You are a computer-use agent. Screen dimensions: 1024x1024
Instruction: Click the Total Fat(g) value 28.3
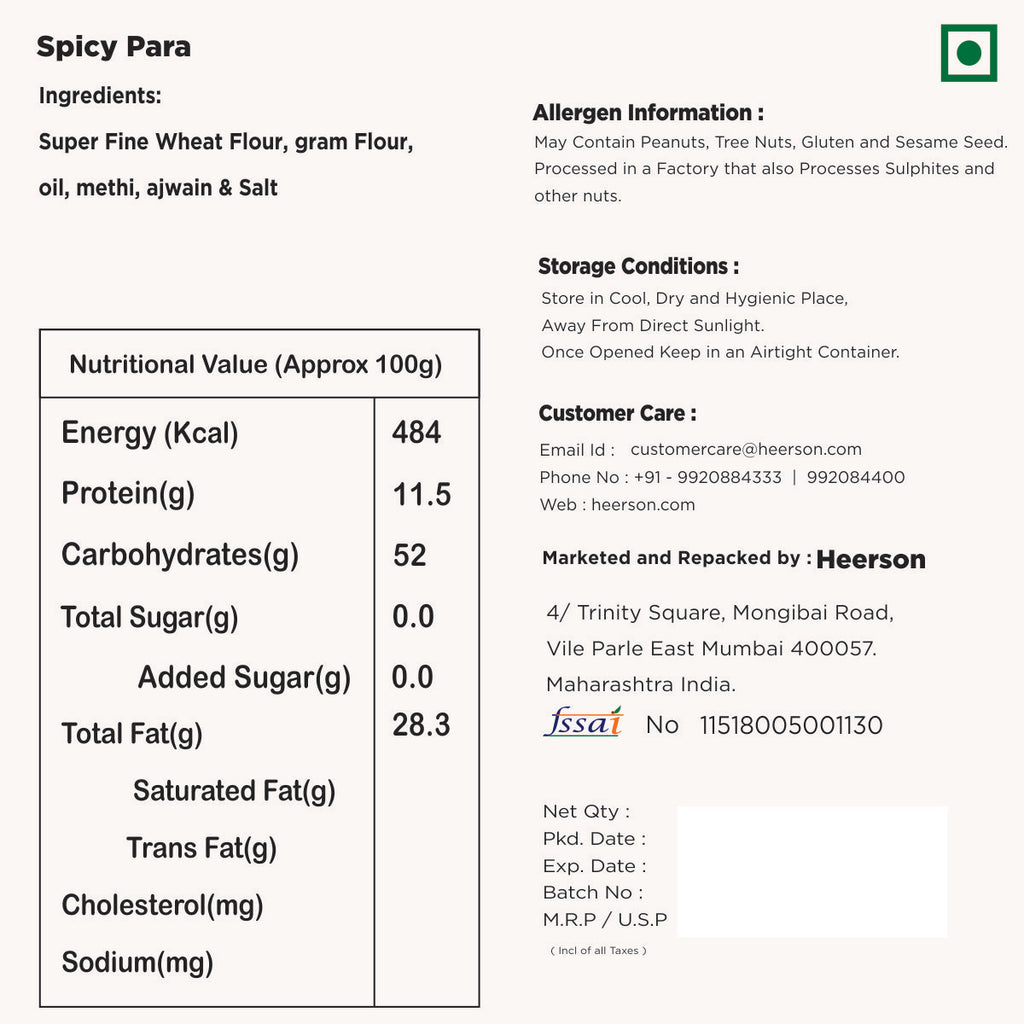coord(421,725)
